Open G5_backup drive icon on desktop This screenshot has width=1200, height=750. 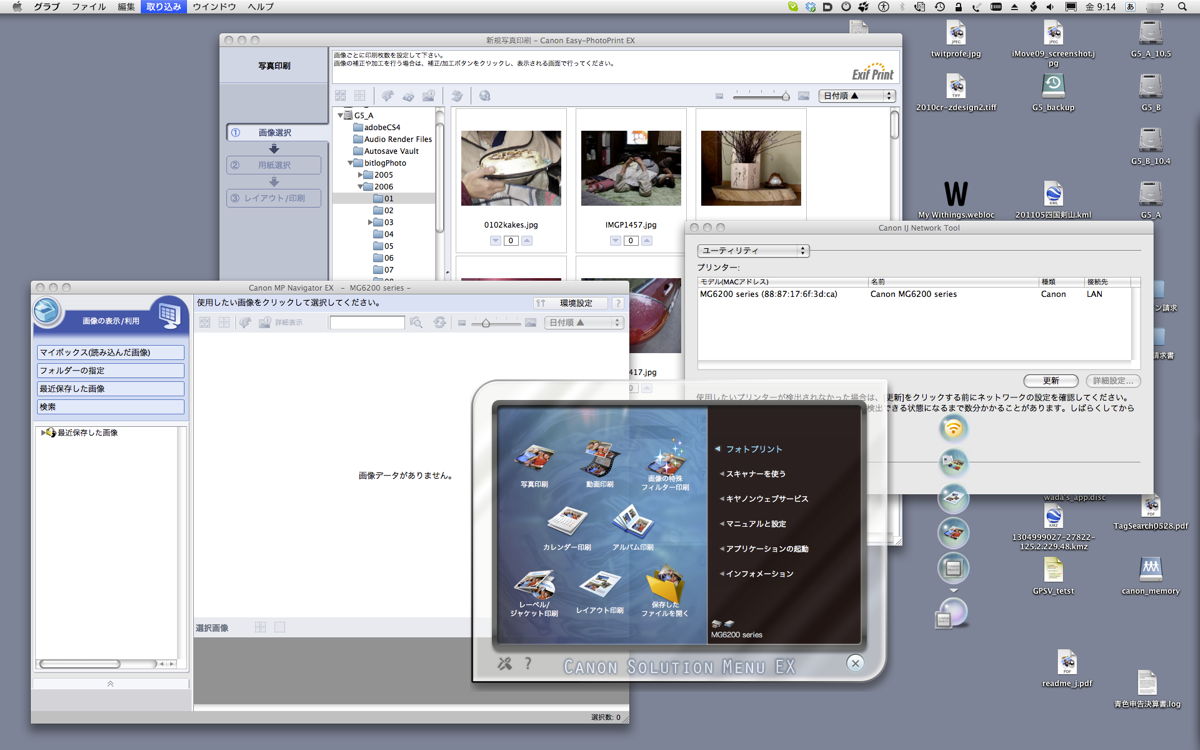pos(1053,85)
